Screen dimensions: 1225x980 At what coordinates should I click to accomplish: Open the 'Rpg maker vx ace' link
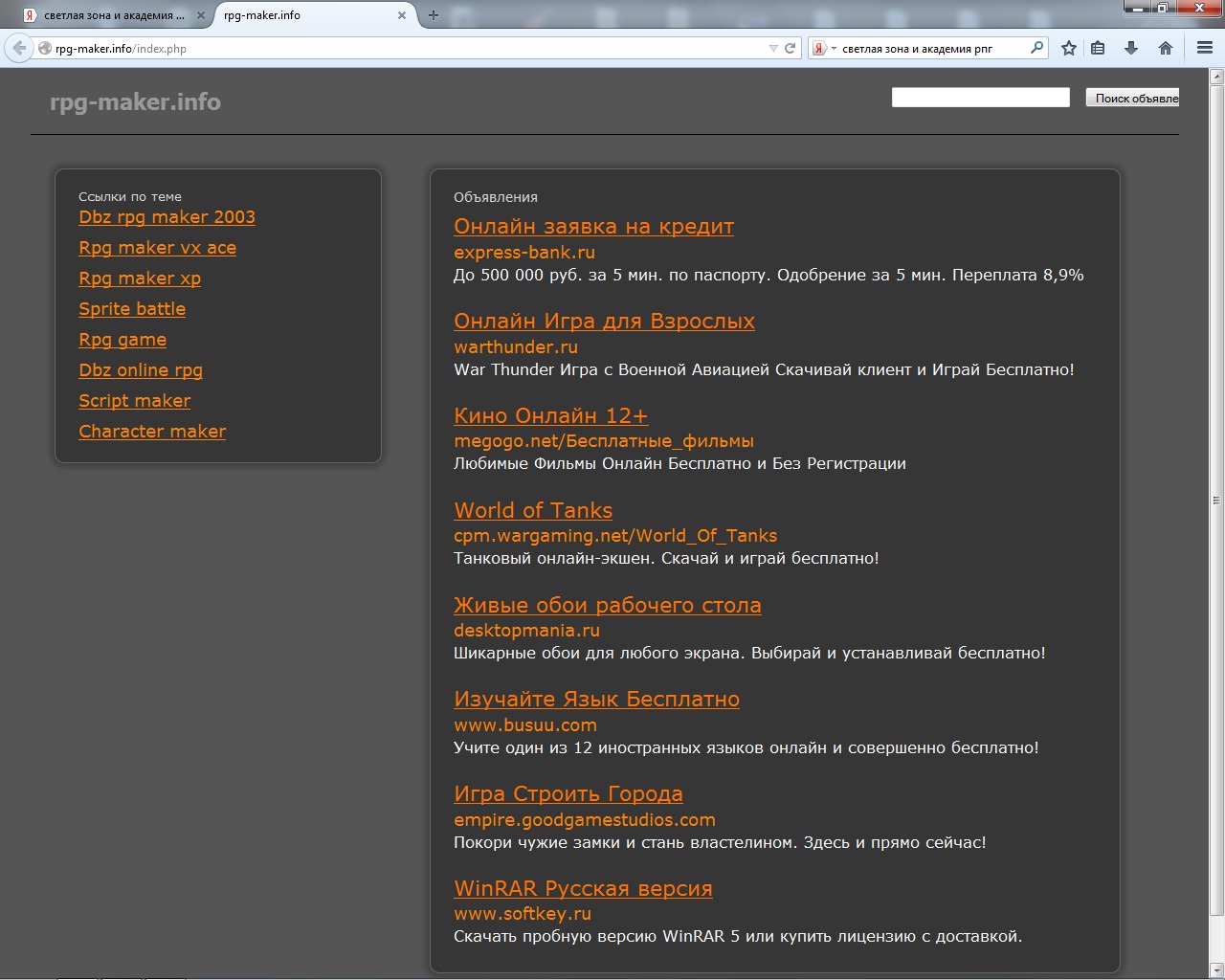157,248
